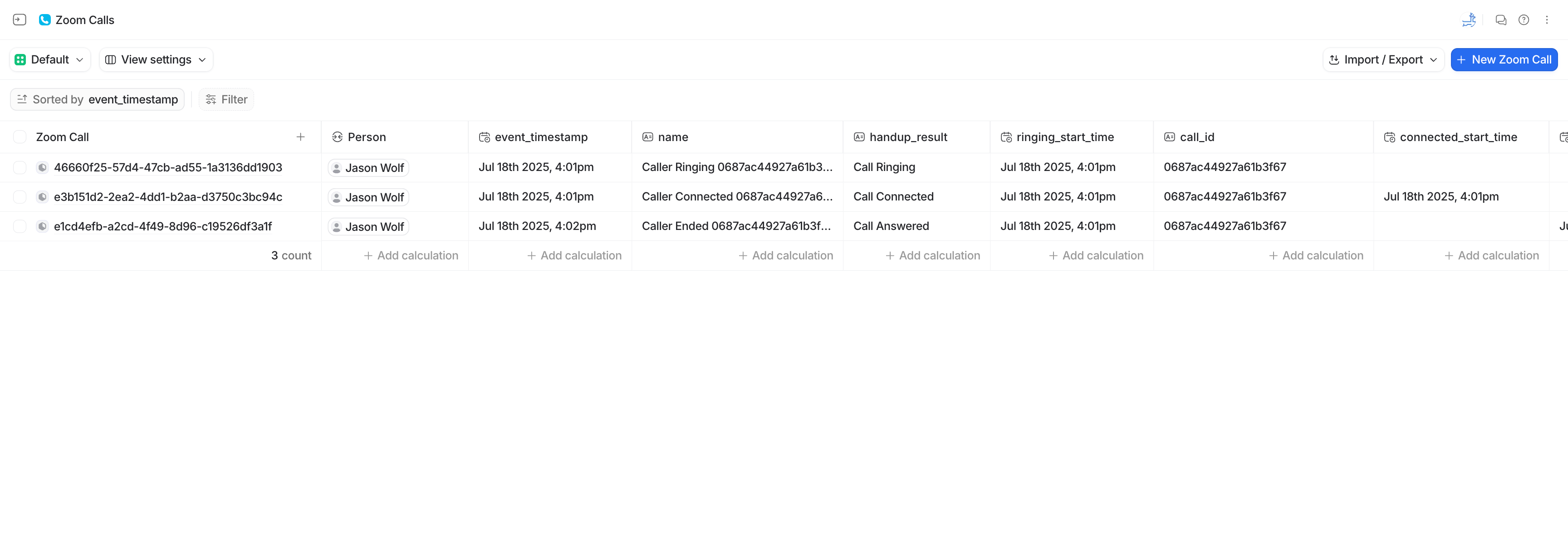Click the event_timestamp column header
This screenshot has height=547, width=1568.
(550, 137)
